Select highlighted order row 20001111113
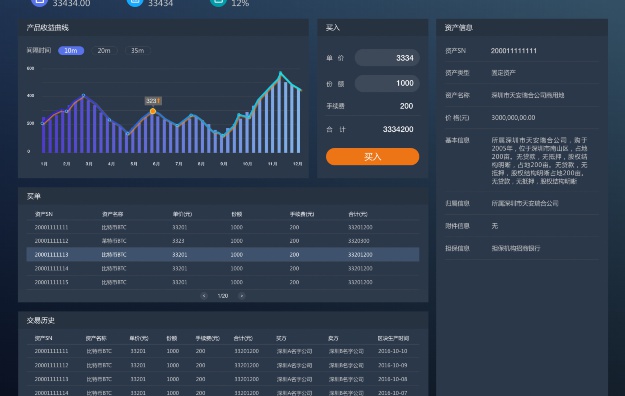The width and height of the screenshot is (625, 396). pos(223,254)
